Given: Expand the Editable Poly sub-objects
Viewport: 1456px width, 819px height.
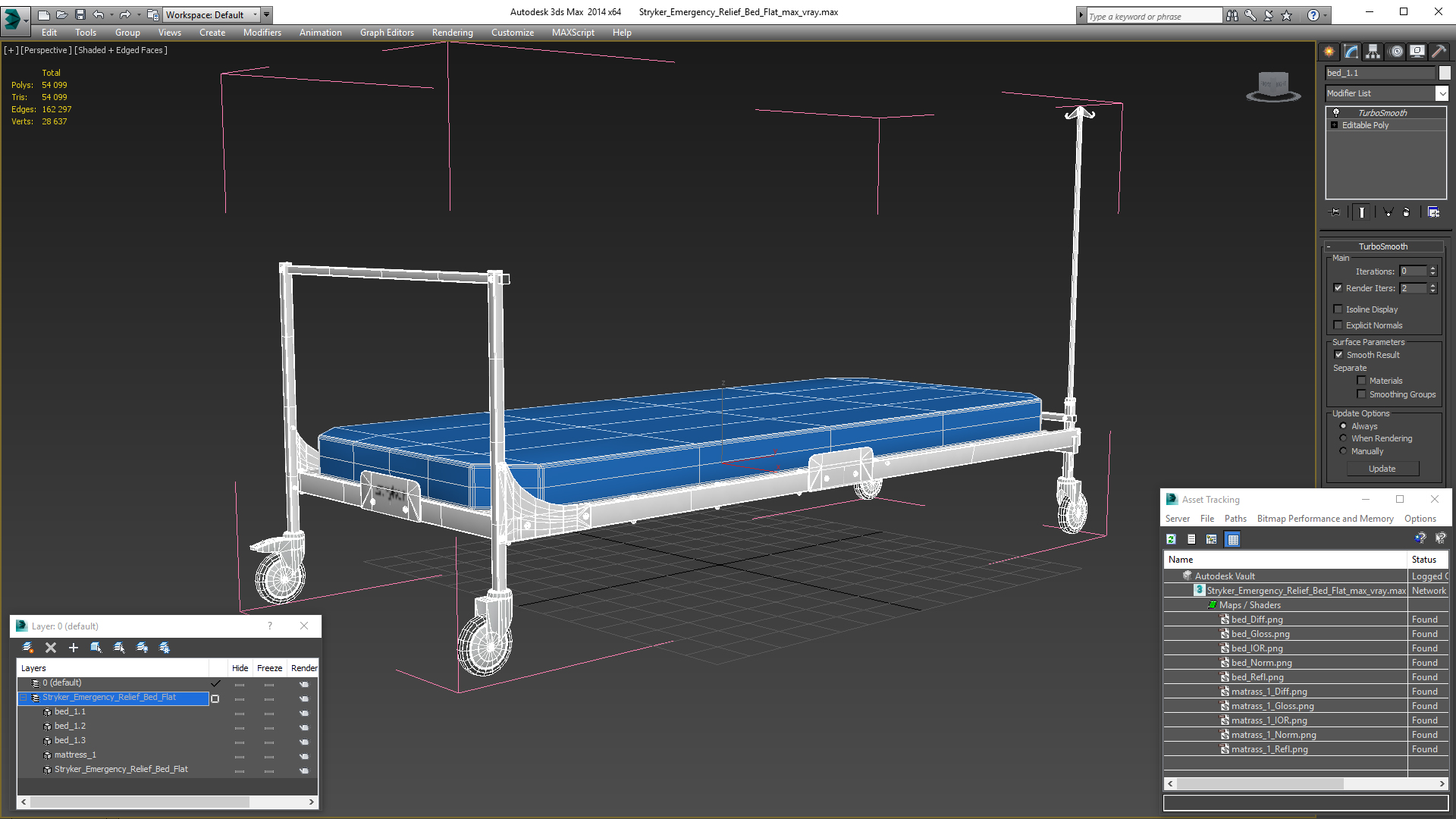Looking at the screenshot, I should 1335,125.
